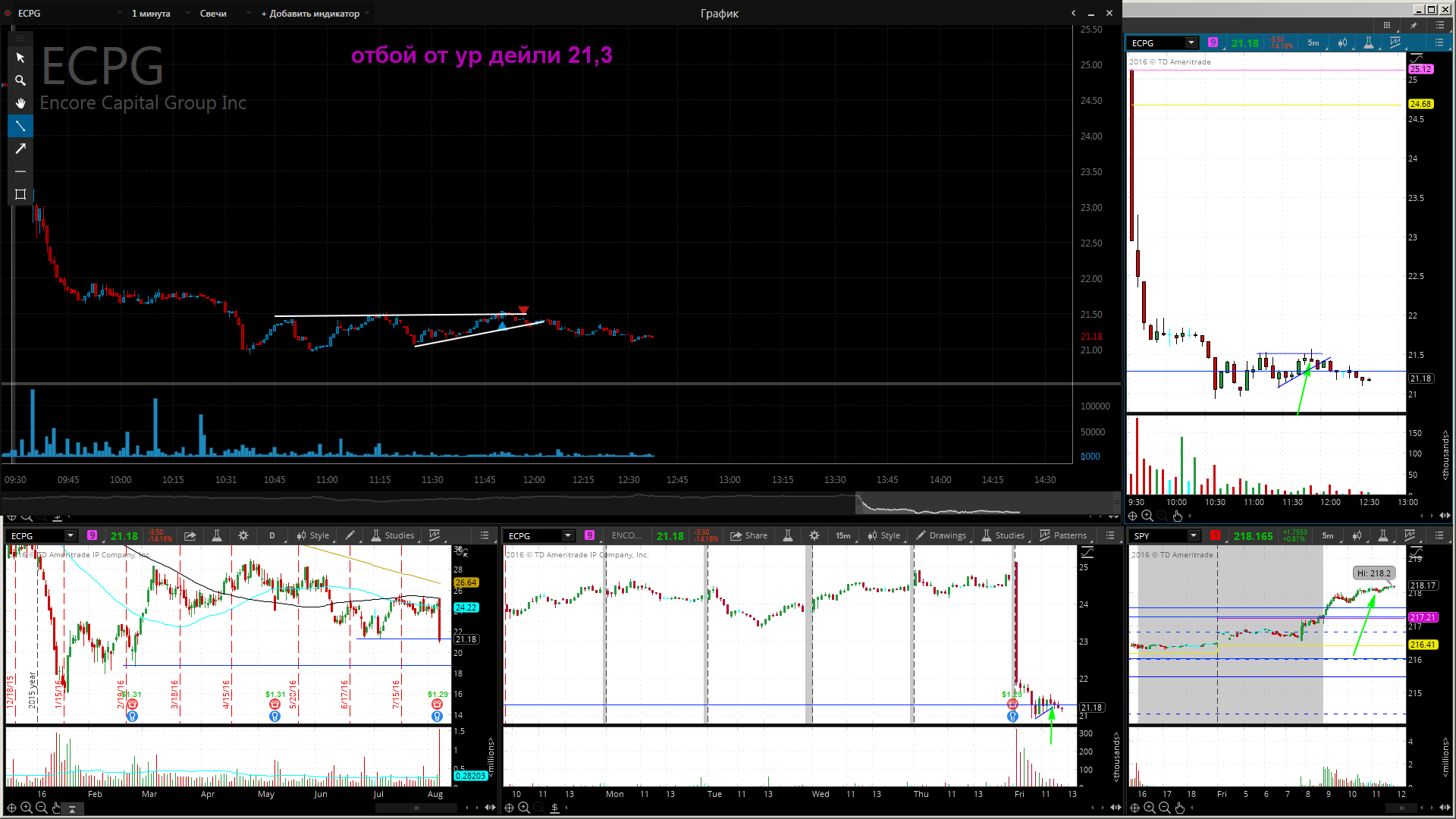Image resolution: width=1456 pixels, height=819 pixels.
Task: Open the patterns icon in SPY chart
Action: pos(1410,535)
